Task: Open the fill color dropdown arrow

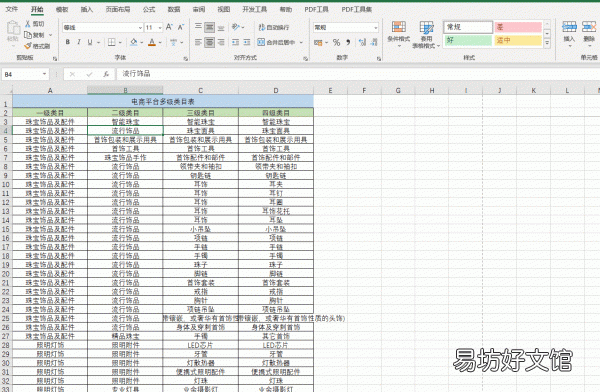Action: pyautogui.click(x=142, y=42)
